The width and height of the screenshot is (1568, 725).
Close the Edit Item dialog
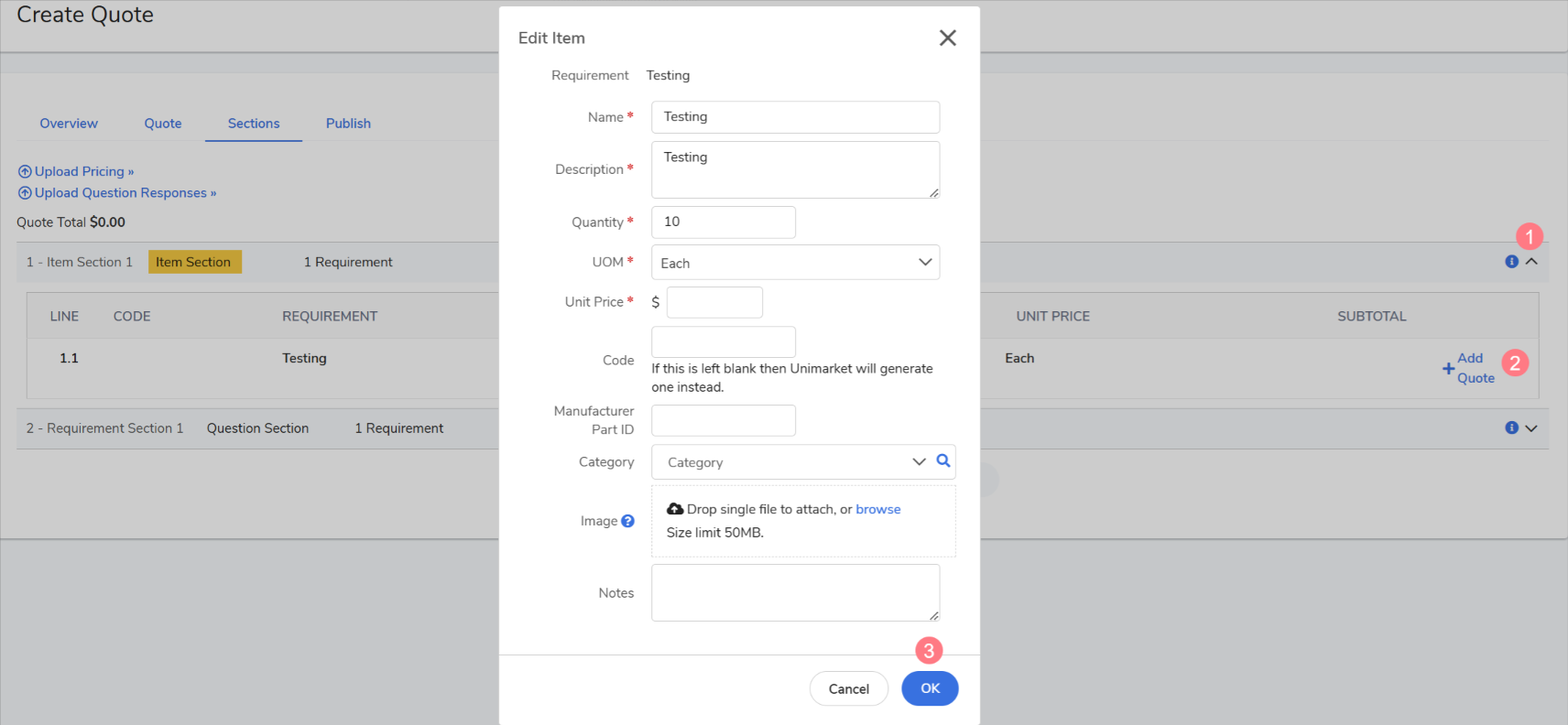pos(947,38)
